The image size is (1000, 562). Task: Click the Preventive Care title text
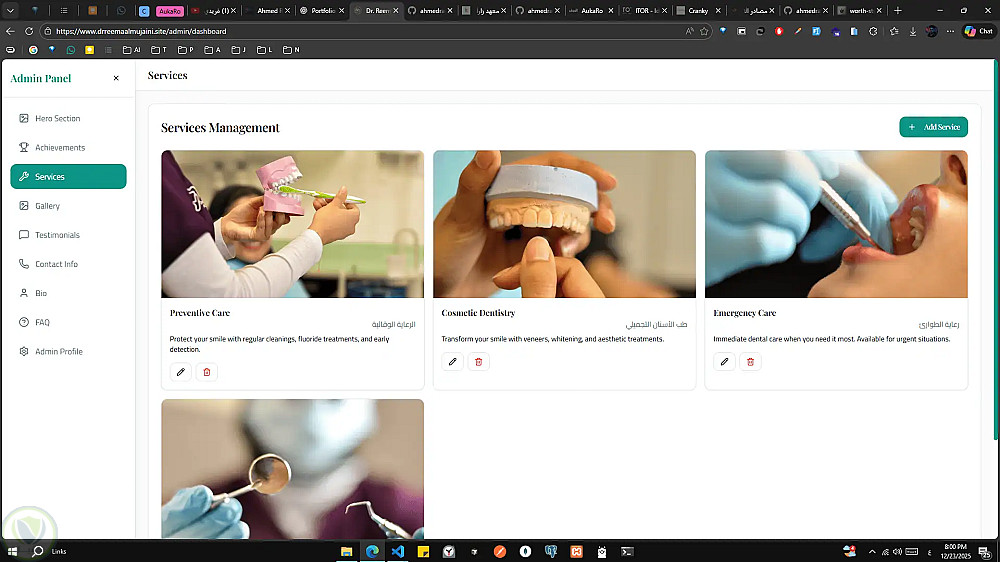[x=200, y=313]
